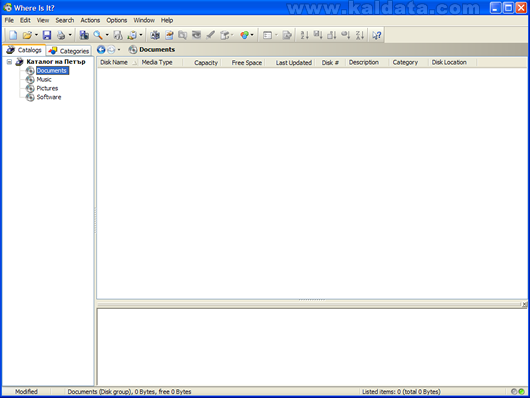The width and height of the screenshot is (530, 398).
Task: Open dropdown arrow beside report generator icon
Action: pos(141,35)
